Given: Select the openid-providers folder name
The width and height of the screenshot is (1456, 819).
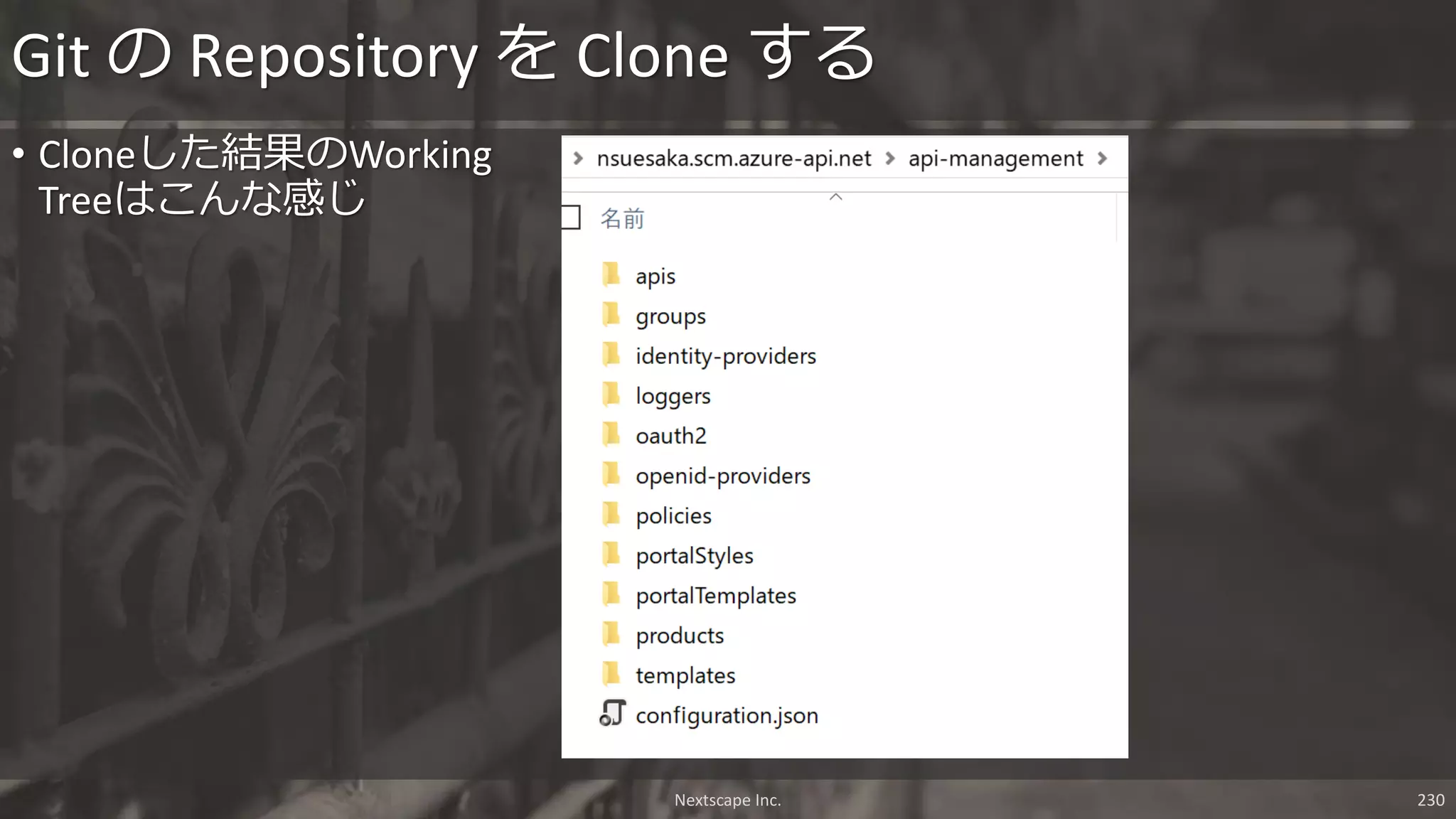Looking at the screenshot, I should pyautogui.click(x=723, y=476).
